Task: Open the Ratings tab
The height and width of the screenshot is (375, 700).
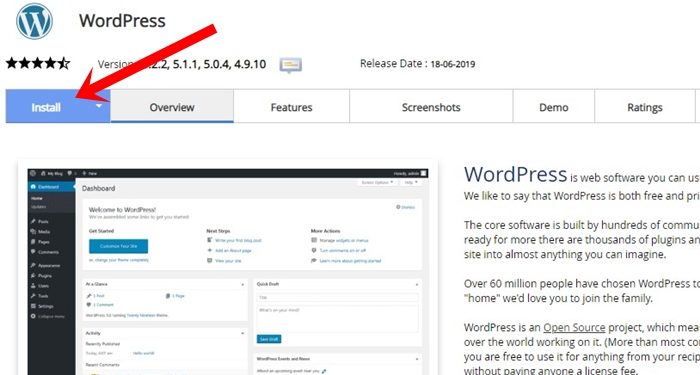Action: pyautogui.click(x=645, y=107)
